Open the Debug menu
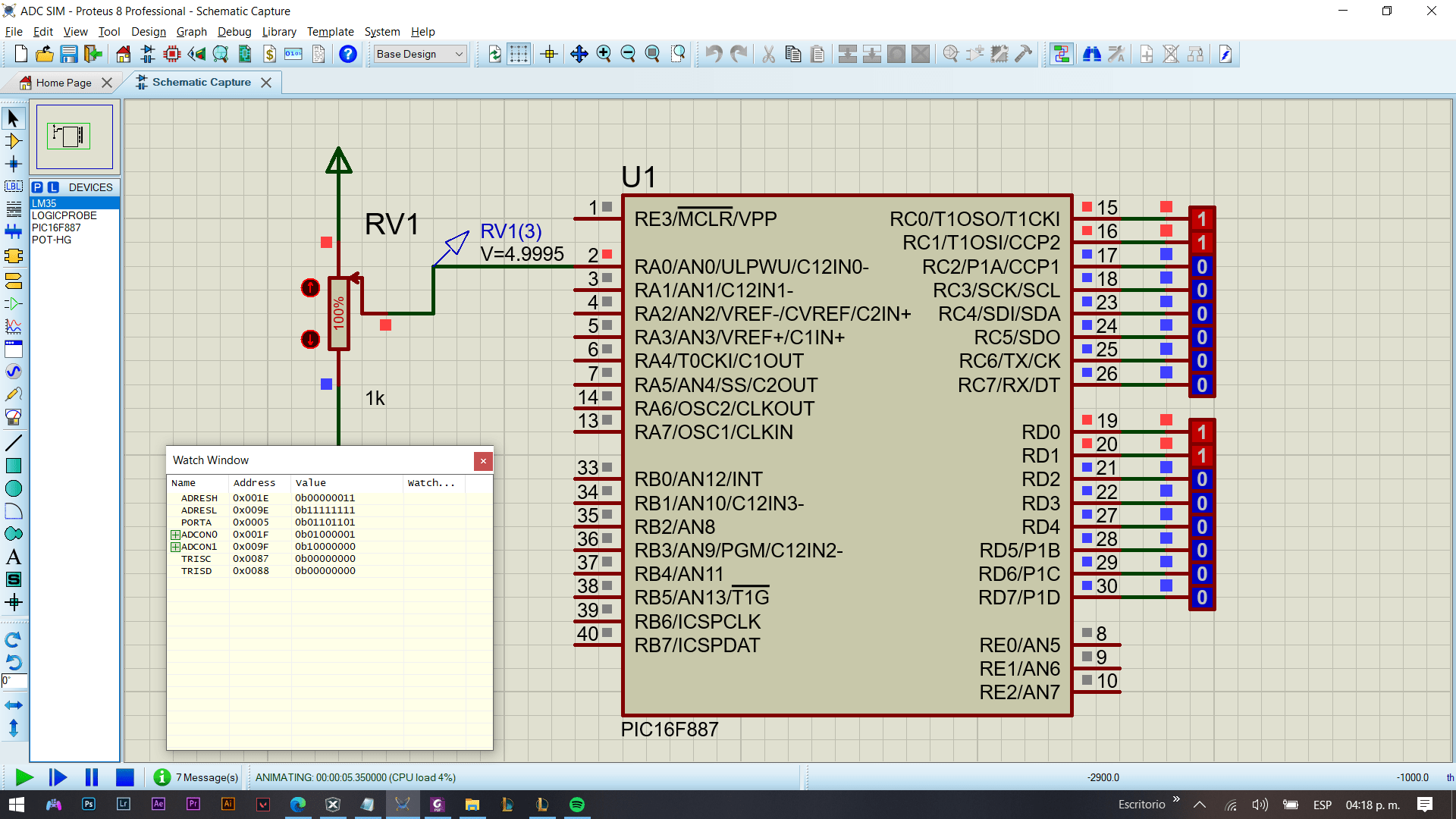Image resolution: width=1456 pixels, height=819 pixels. (234, 32)
